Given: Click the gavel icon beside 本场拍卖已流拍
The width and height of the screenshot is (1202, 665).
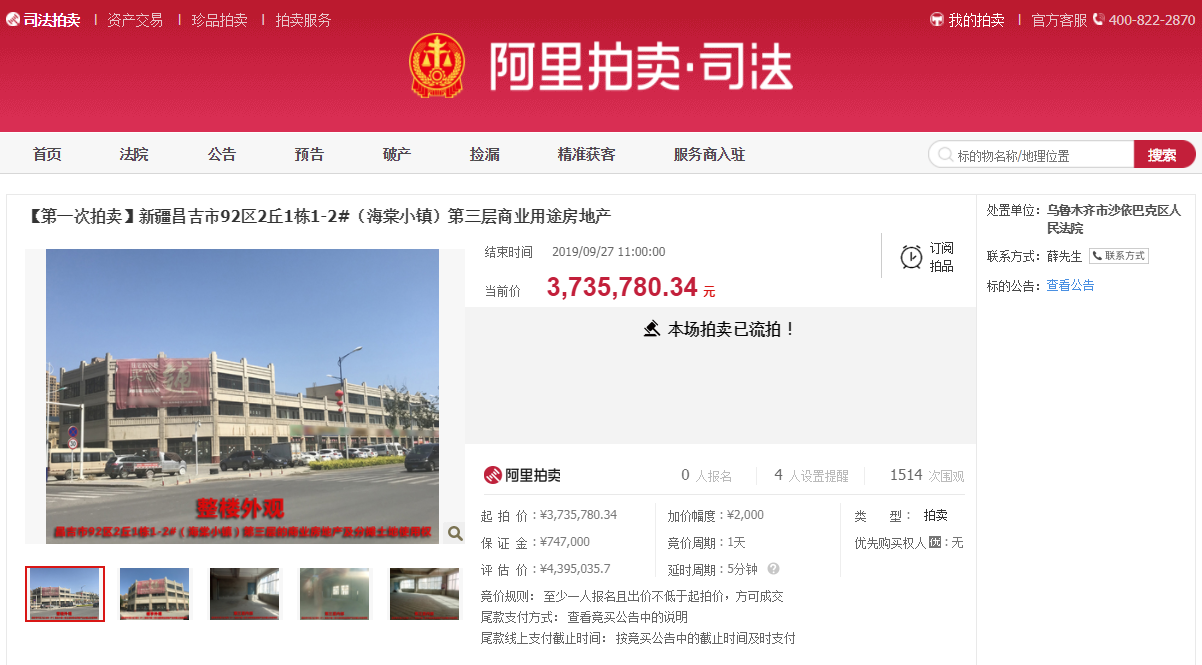Looking at the screenshot, I should click(x=651, y=329).
